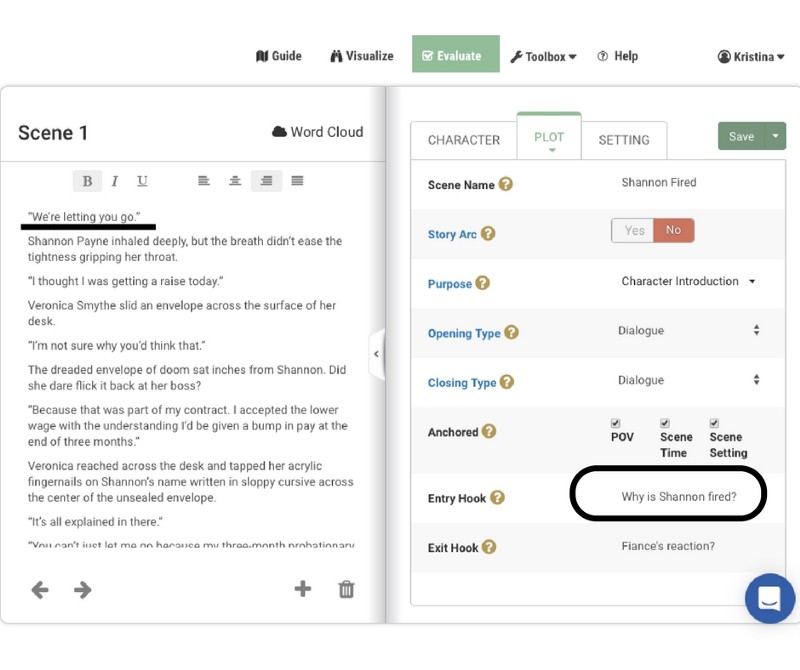Open the chat support bubble

pos(769,598)
